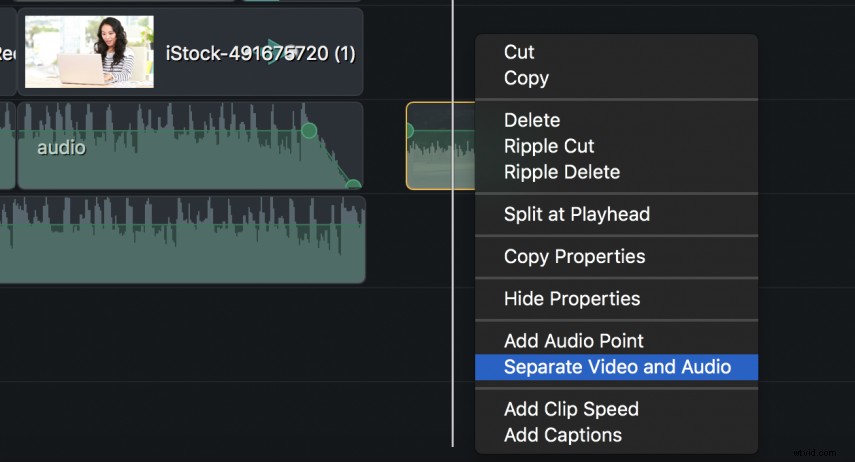
Task: Select Separate Video and Audio
Action: tap(616, 367)
